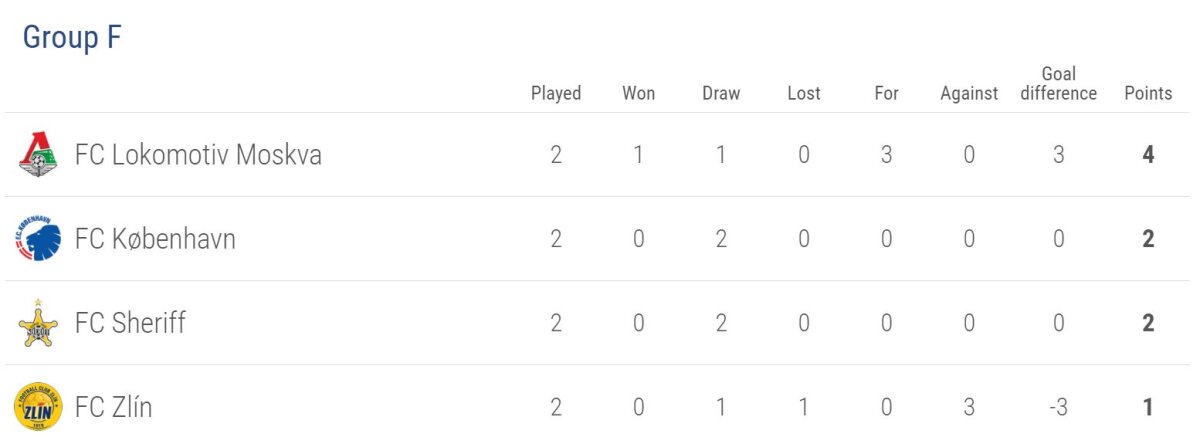Click the Played column header

point(556,93)
